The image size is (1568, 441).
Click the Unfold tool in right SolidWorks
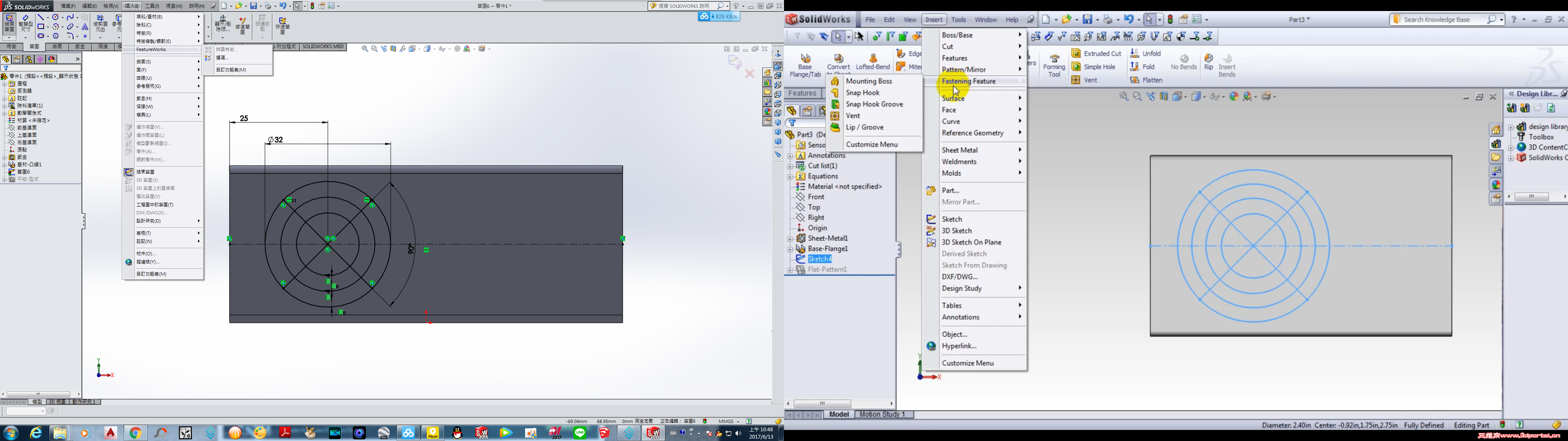pyautogui.click(x=1145, y=53)
